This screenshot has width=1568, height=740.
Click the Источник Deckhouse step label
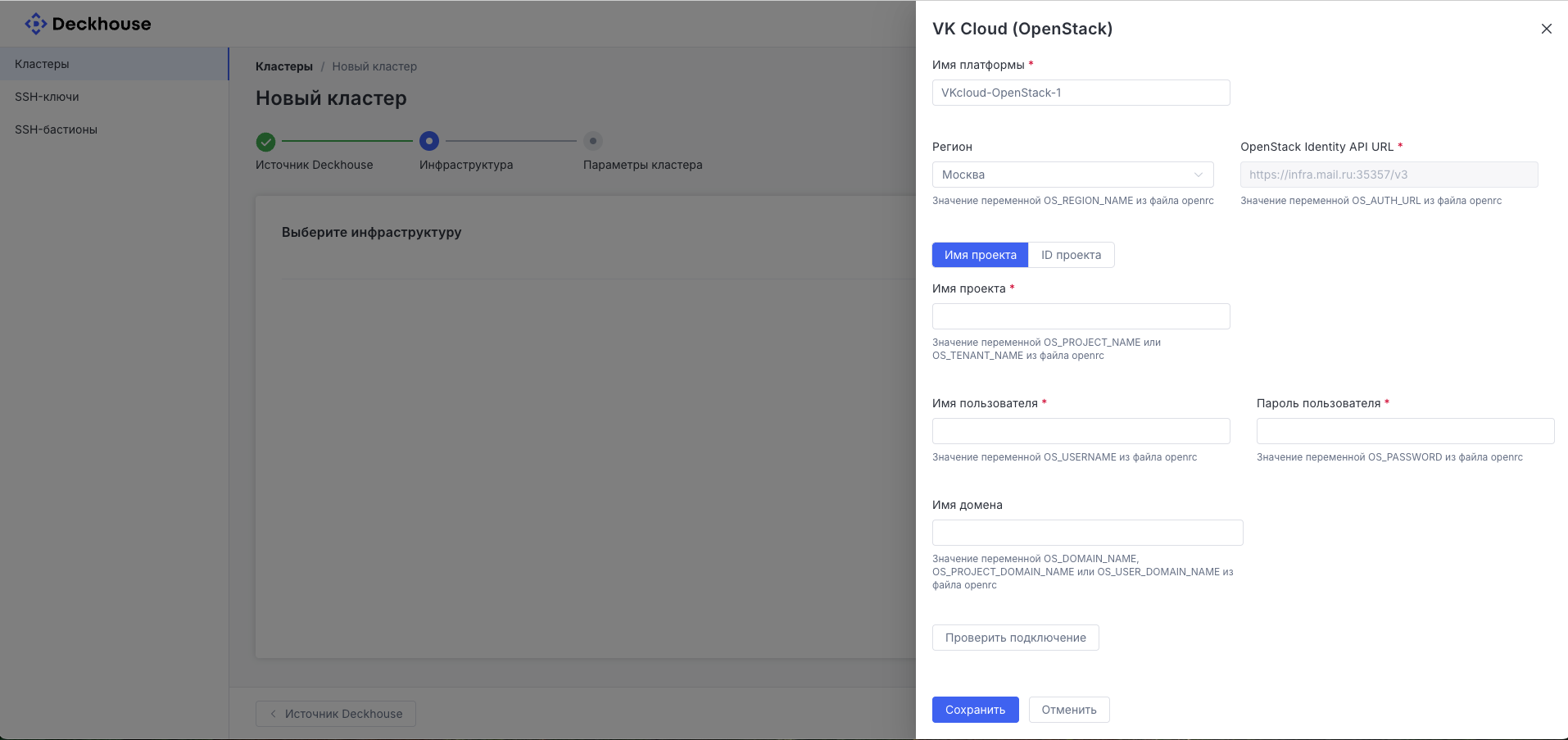point(314,165)
